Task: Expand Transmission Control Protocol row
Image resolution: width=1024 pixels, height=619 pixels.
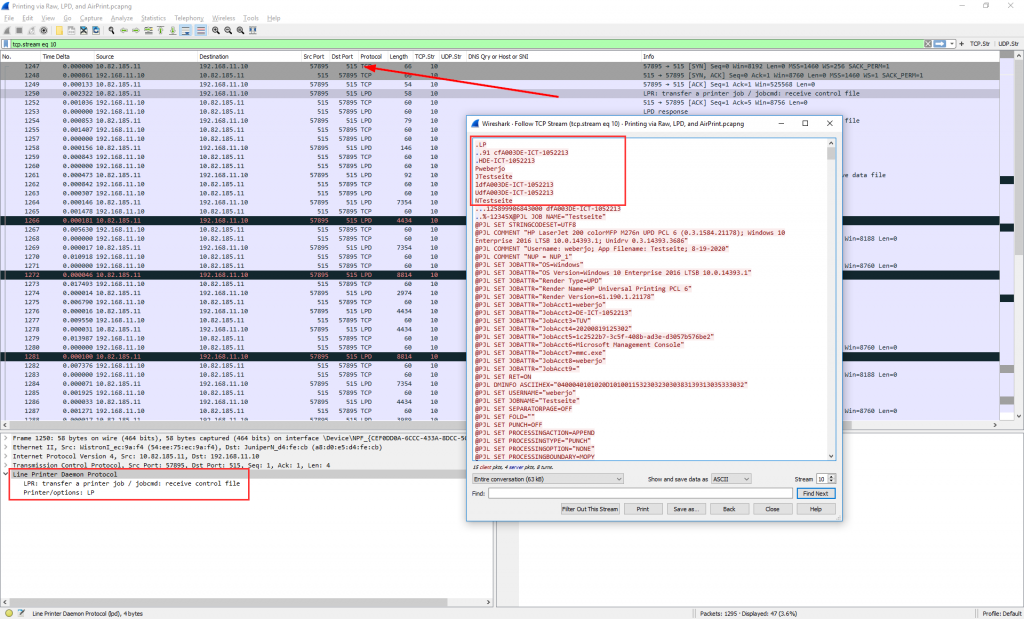Action: pos(6,466)
